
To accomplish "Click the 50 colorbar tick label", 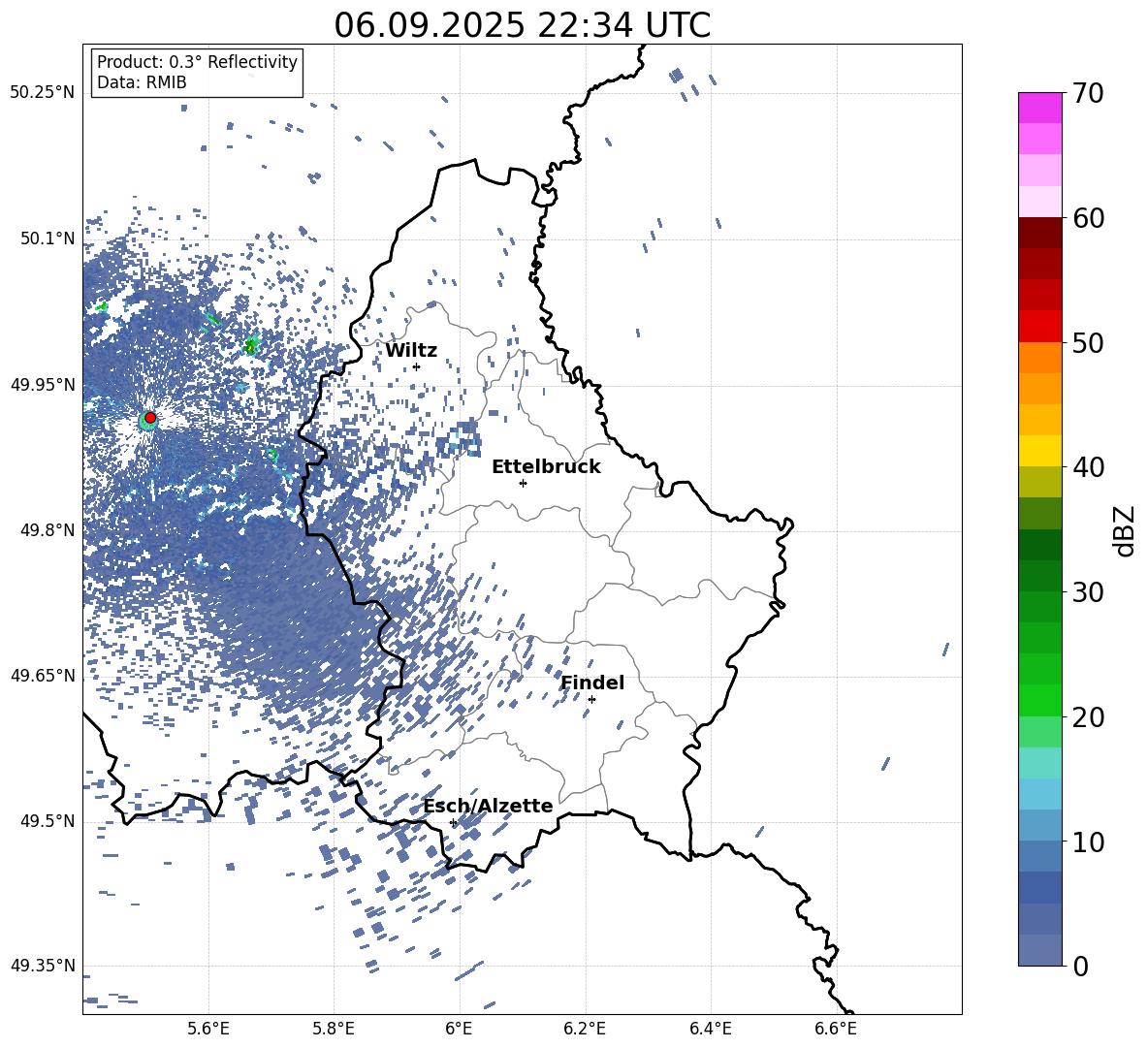I will pyautogui.click(x=1088, y=342).
